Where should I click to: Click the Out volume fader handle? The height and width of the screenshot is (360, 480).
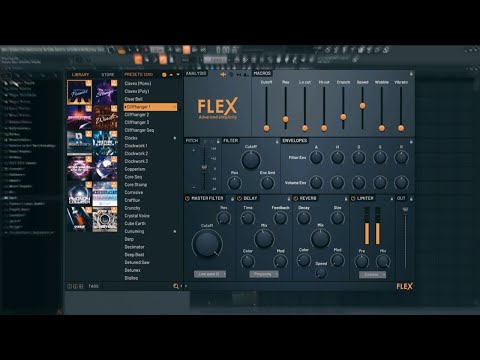(405, 210)
